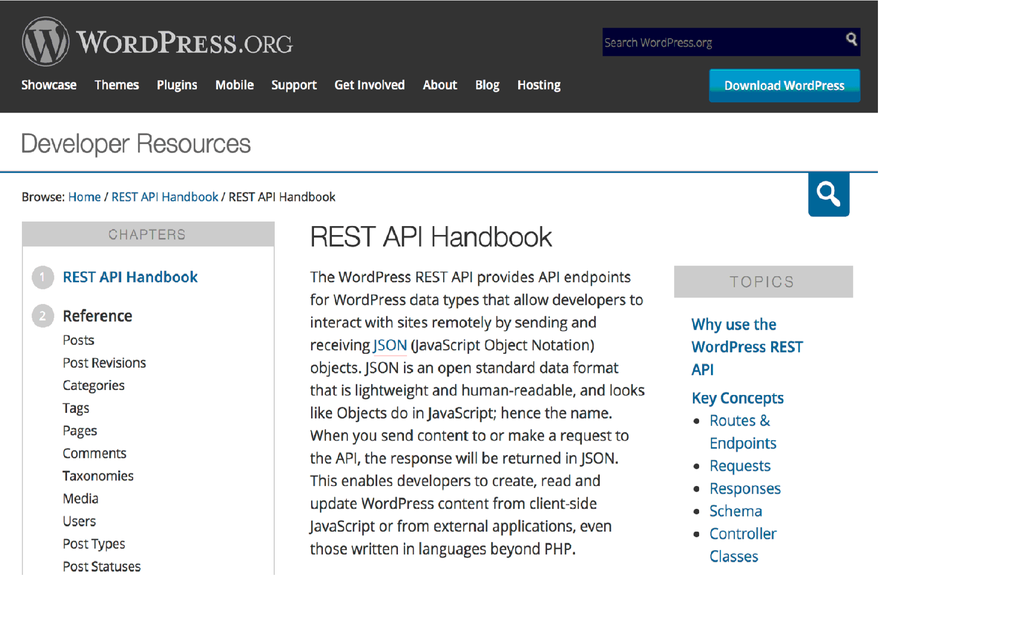
Task: Select Posts in chapter list
Action: coord(78,340)
